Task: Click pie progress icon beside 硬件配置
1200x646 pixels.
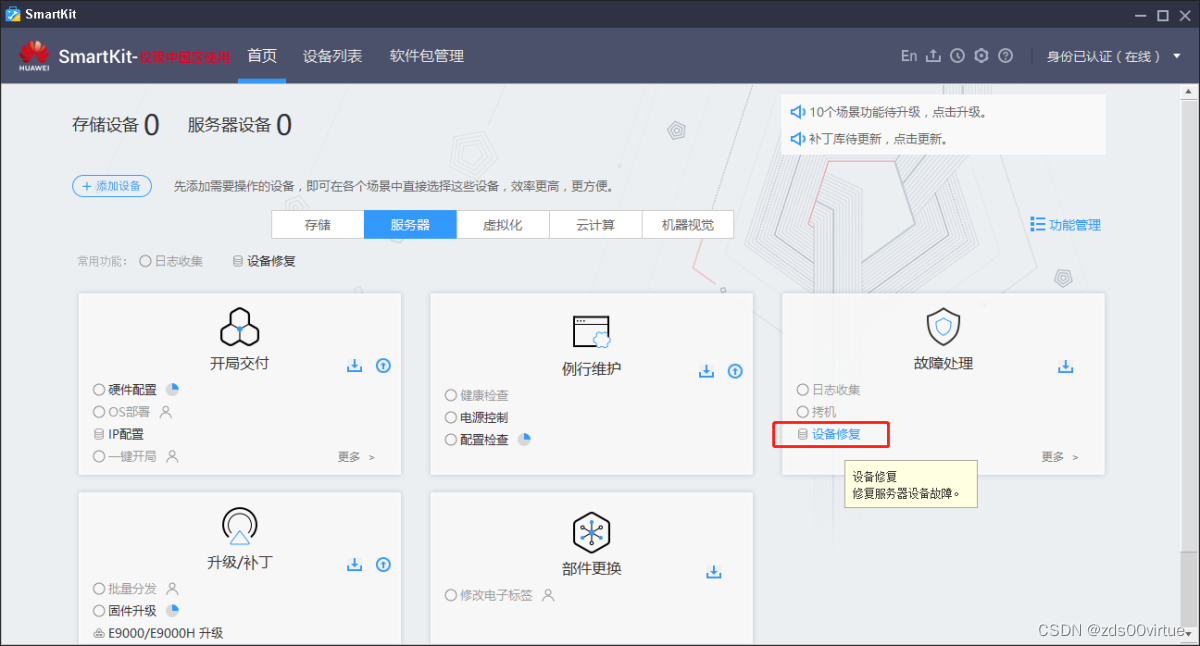Action: 172,389
